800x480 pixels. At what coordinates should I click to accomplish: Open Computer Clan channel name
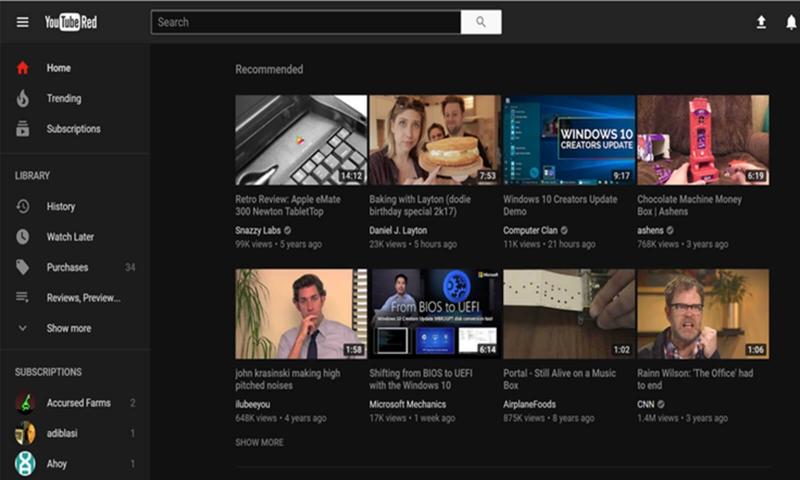pos(530,230)
